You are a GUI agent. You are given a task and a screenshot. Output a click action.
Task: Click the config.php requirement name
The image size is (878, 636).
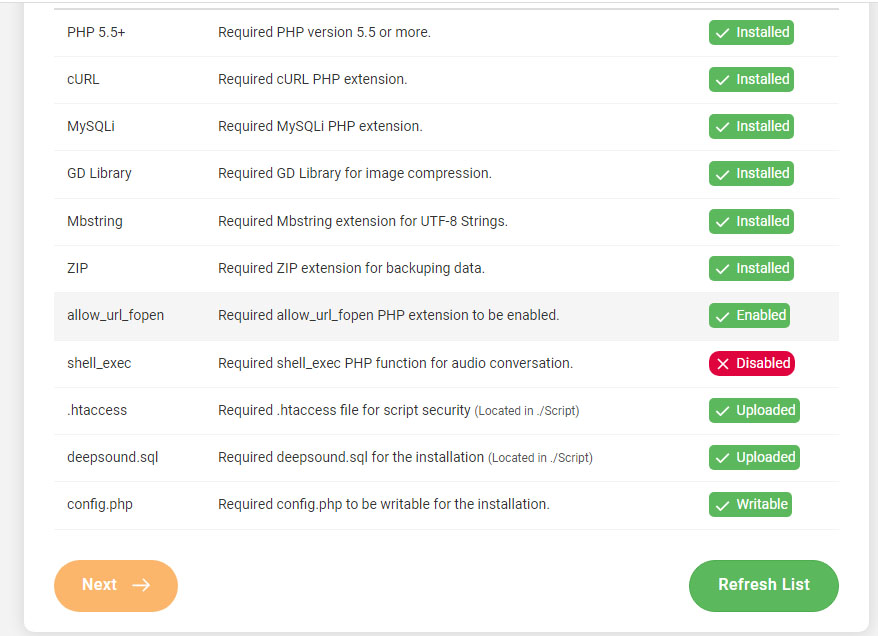100,504
